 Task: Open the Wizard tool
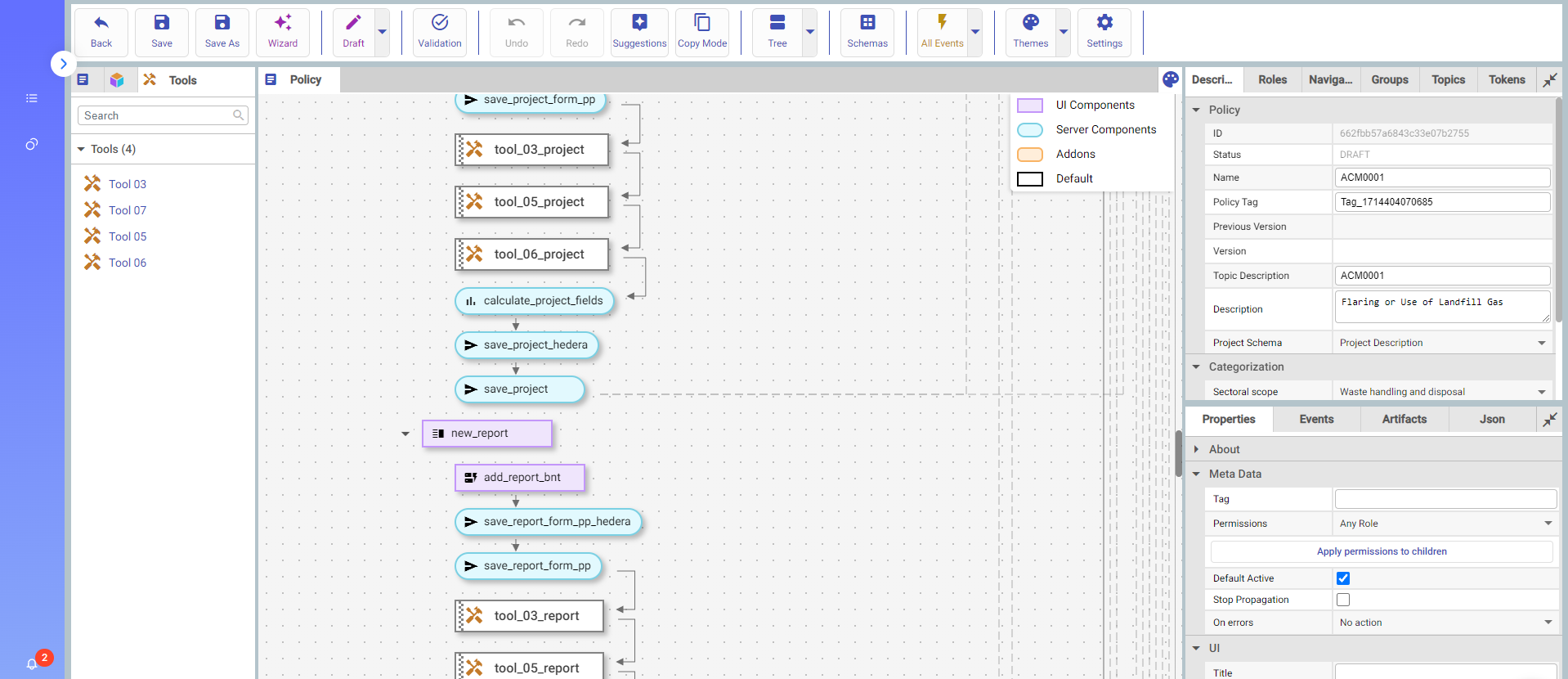(x=282, y=32)
